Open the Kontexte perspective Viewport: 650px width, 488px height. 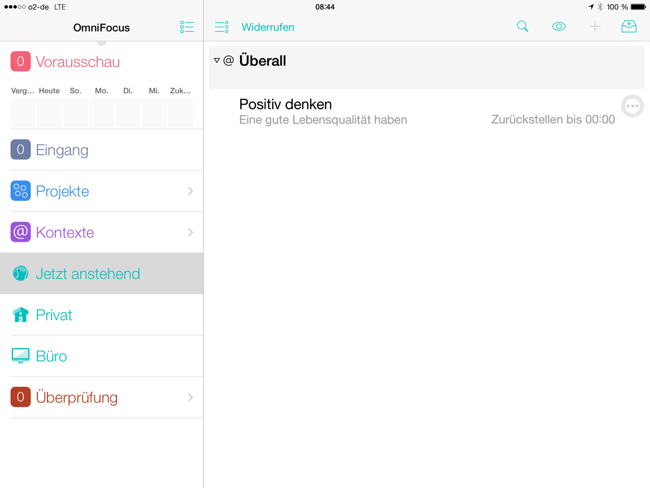point(64,232)
